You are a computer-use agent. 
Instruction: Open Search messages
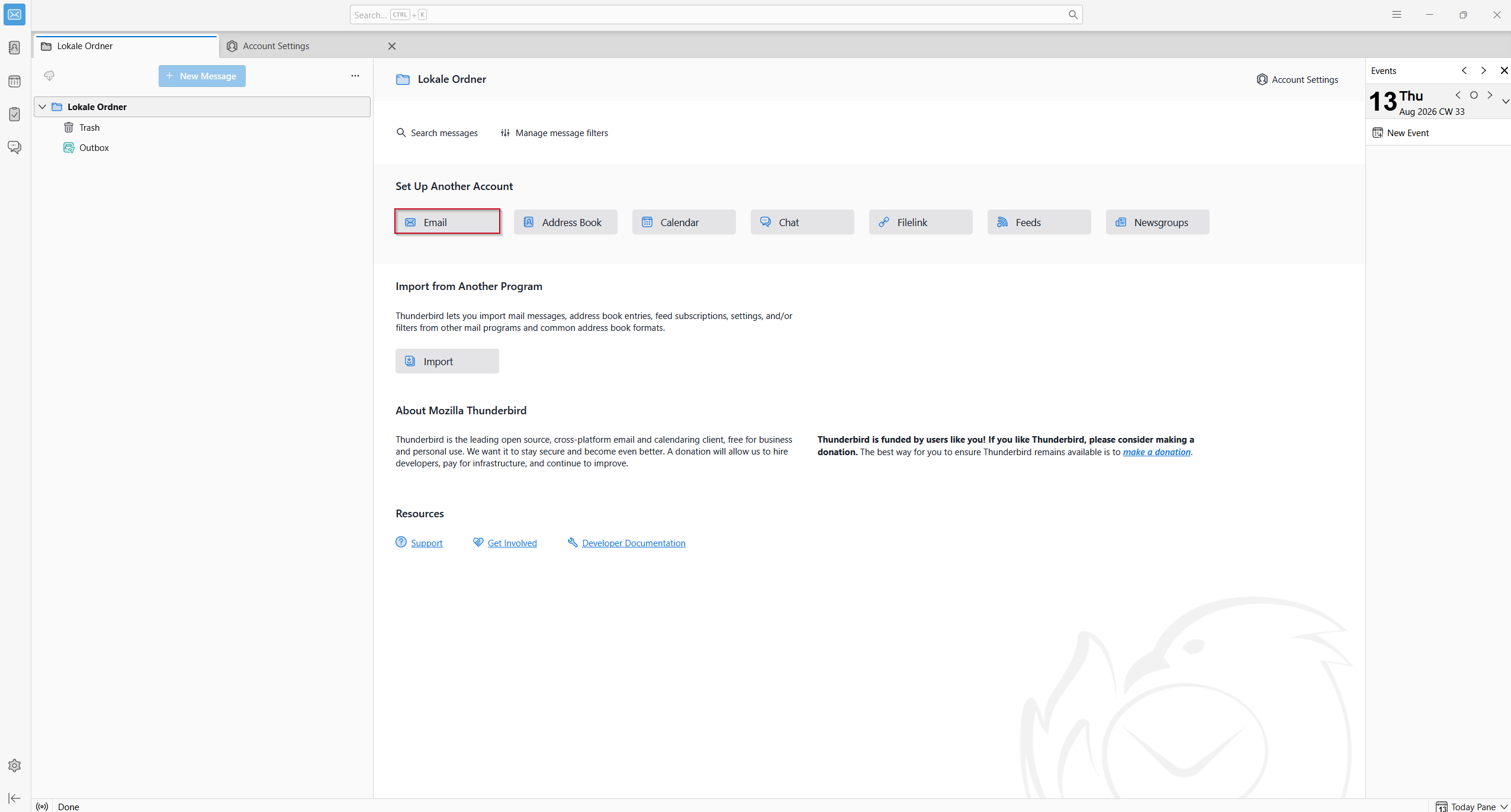(437, 133)
